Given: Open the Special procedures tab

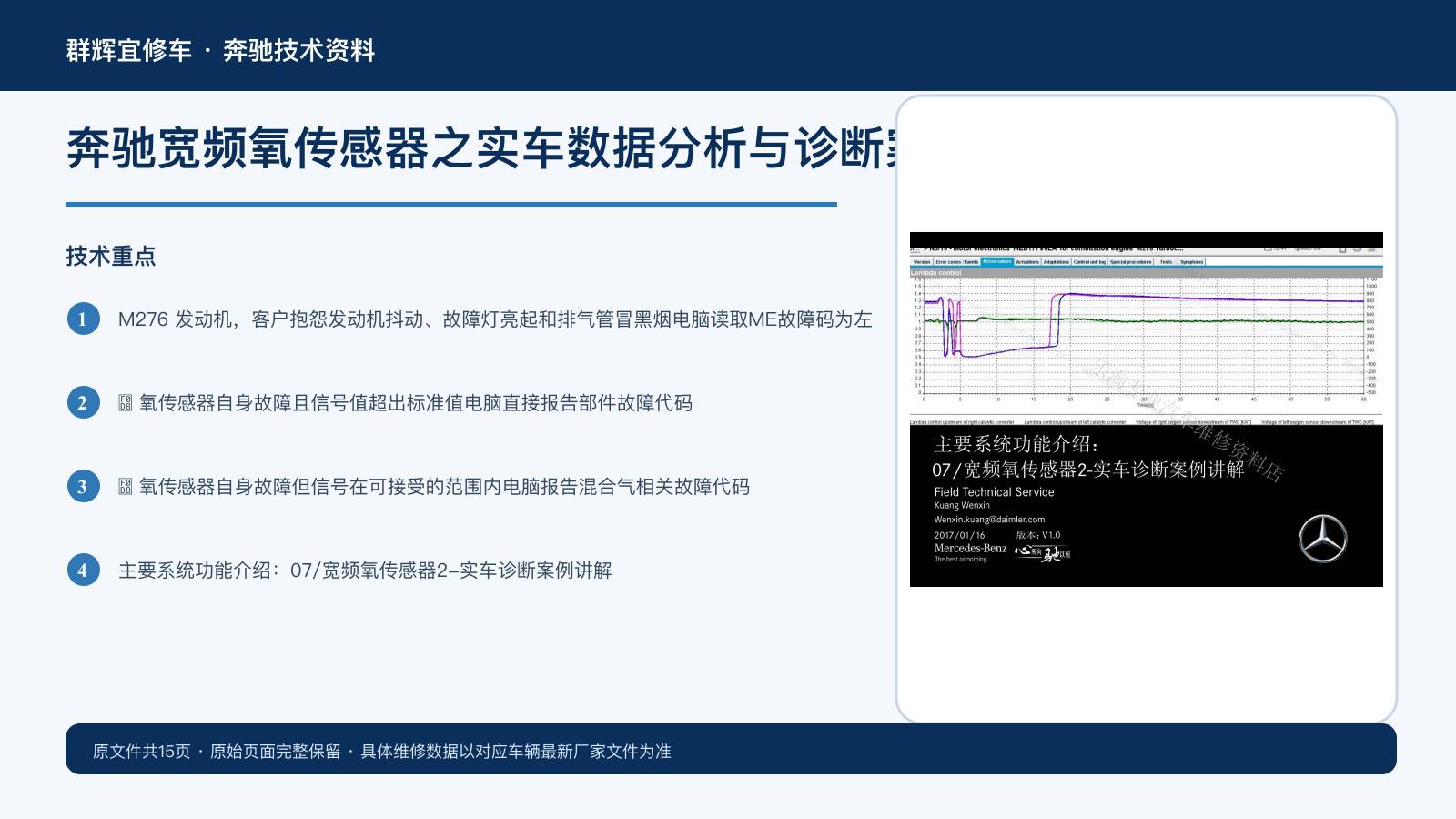Looking at the screenshot, I should click(x=1131, y=262).
